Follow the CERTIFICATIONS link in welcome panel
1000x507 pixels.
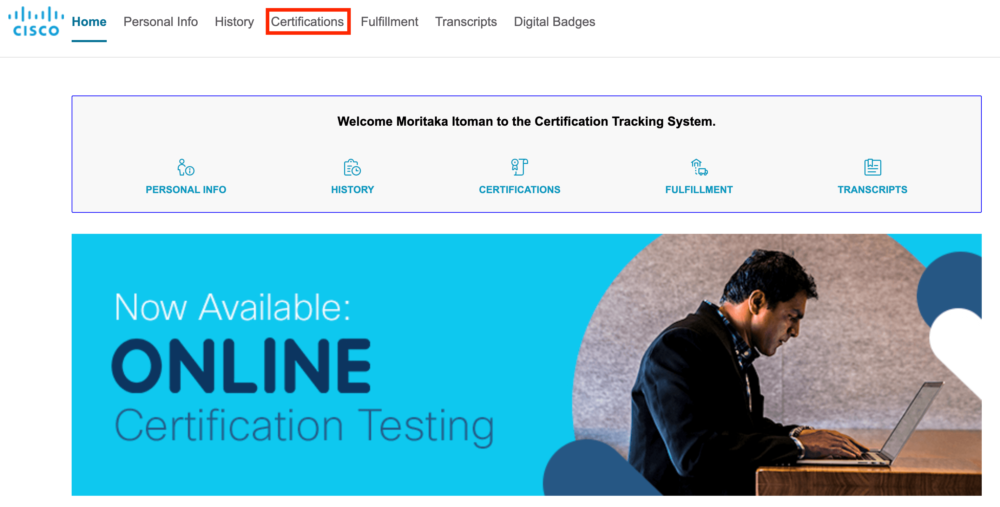tap(520, 189)
